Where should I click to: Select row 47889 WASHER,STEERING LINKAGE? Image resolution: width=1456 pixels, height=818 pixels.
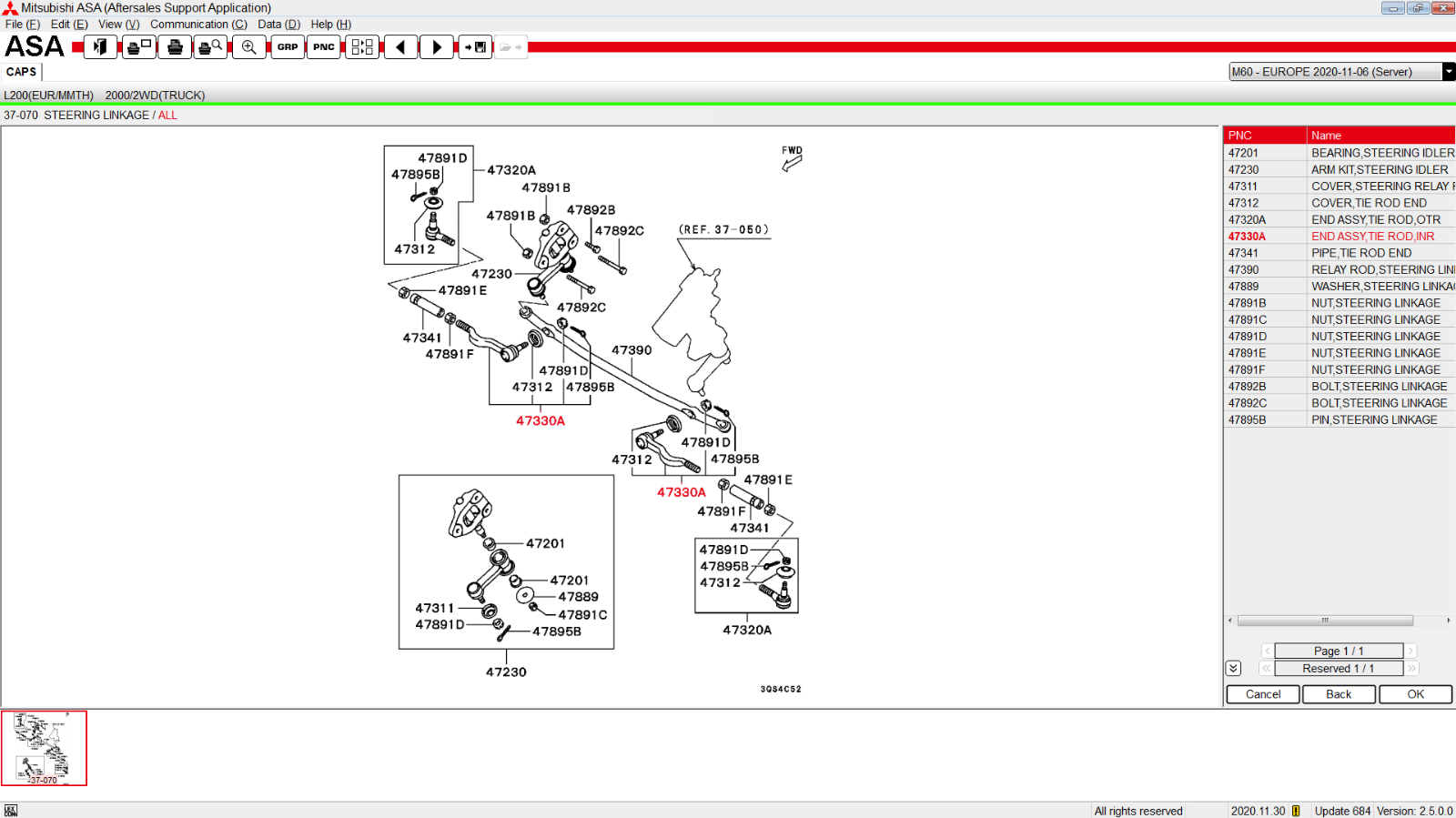[x=1340, y=287]
